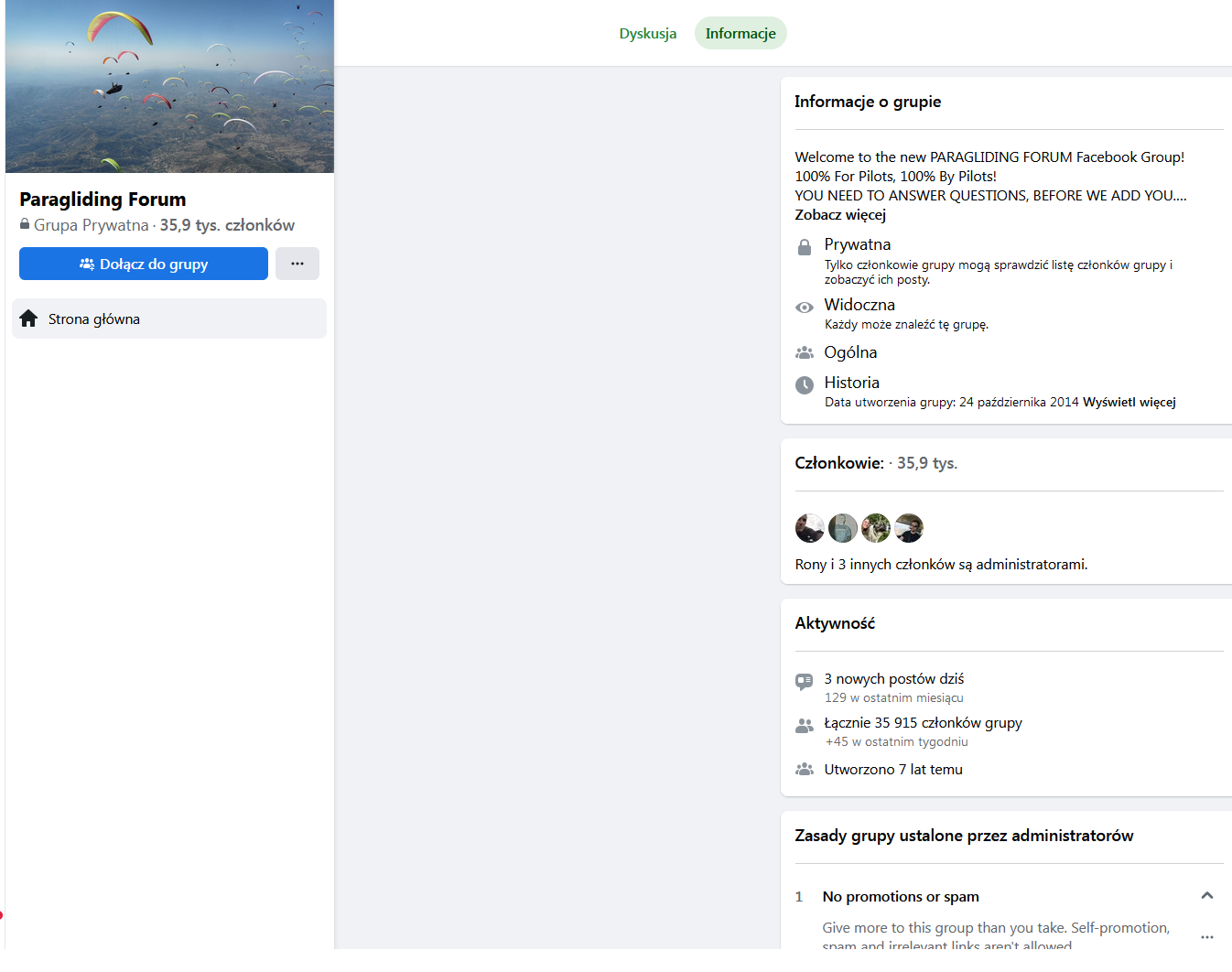Click '129 w ostatnim miesiącu' text

pos(894,698)
